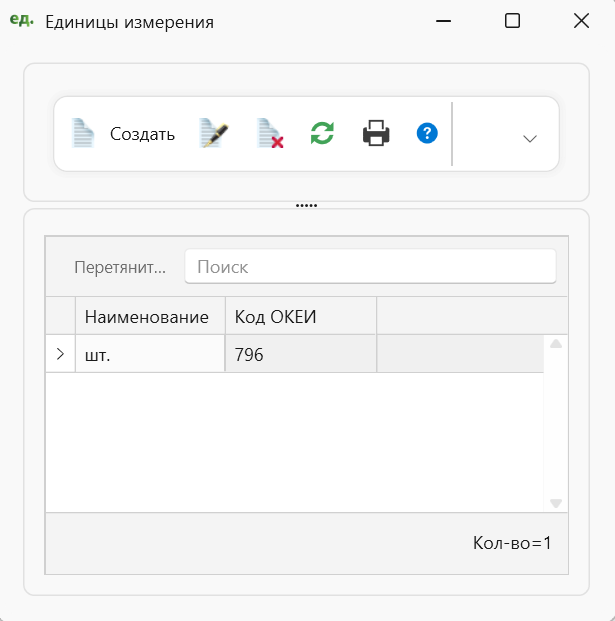The image size is (615, 621).
Task: Focus the Поиск search field
Action: click(370, 267)
